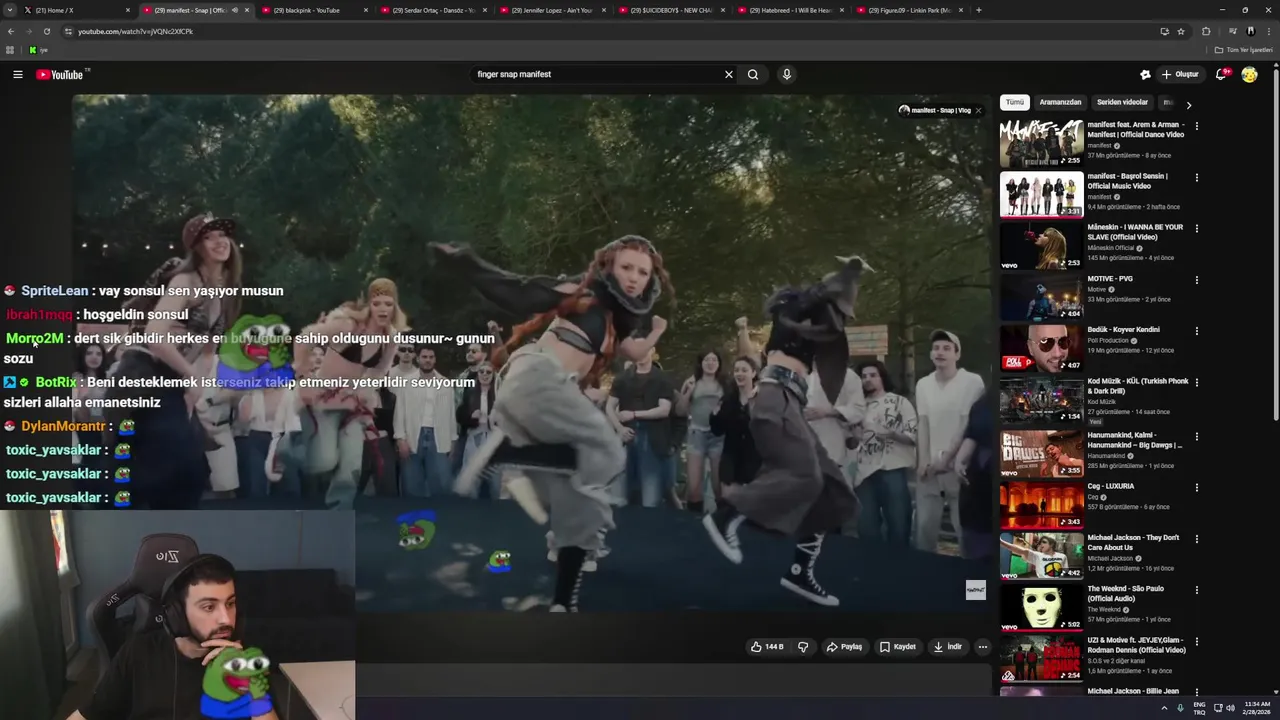Switch to Hatebreed browser tab
1280x720 pixels.
pos(789,10)
